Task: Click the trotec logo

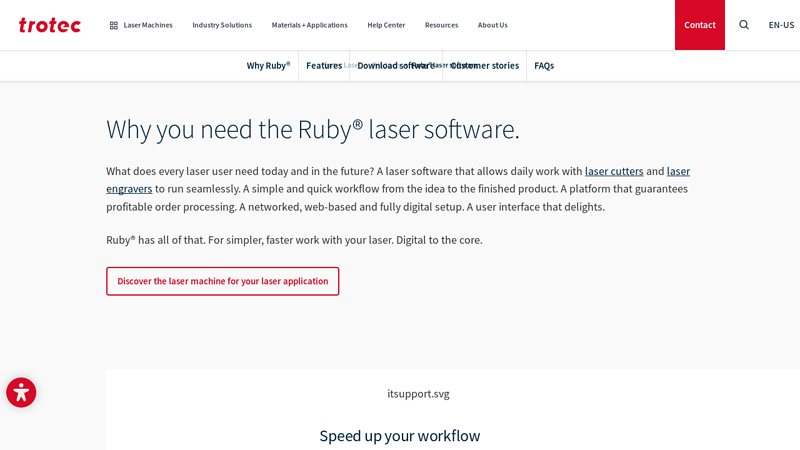Action: coord(49,25)
